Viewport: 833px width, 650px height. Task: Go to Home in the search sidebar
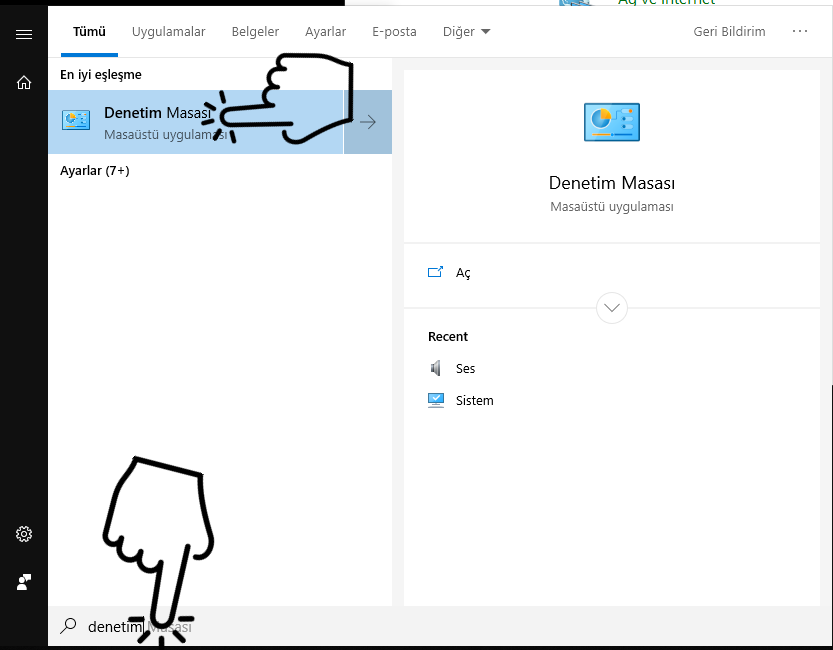(24, 82)
